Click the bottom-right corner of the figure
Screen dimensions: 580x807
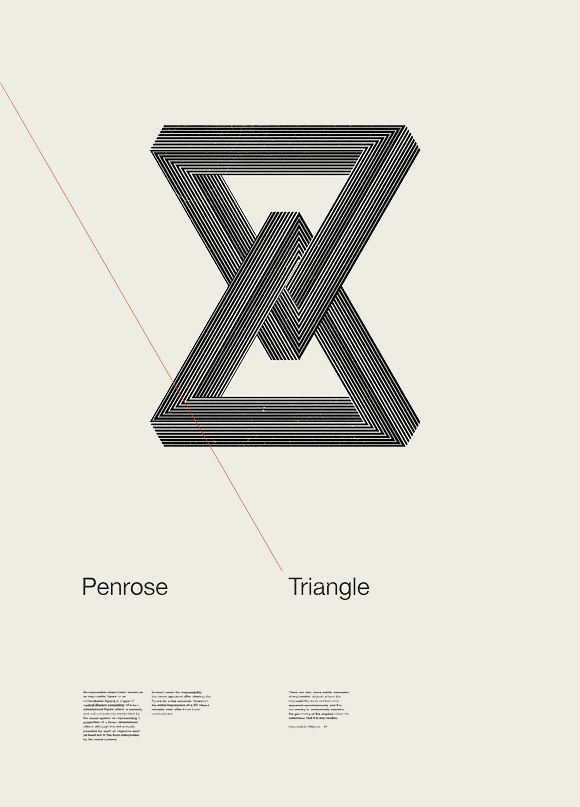pyautogui.click(x=407, y=431)
